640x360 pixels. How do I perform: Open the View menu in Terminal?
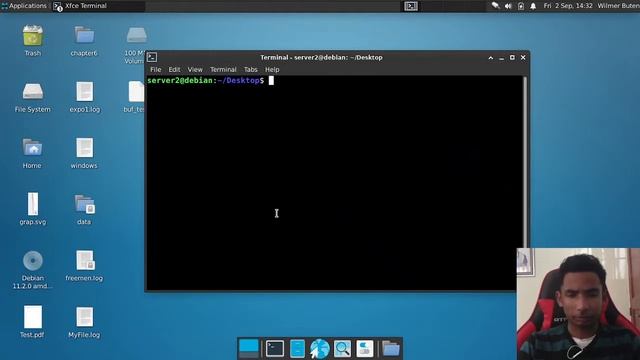195,69
